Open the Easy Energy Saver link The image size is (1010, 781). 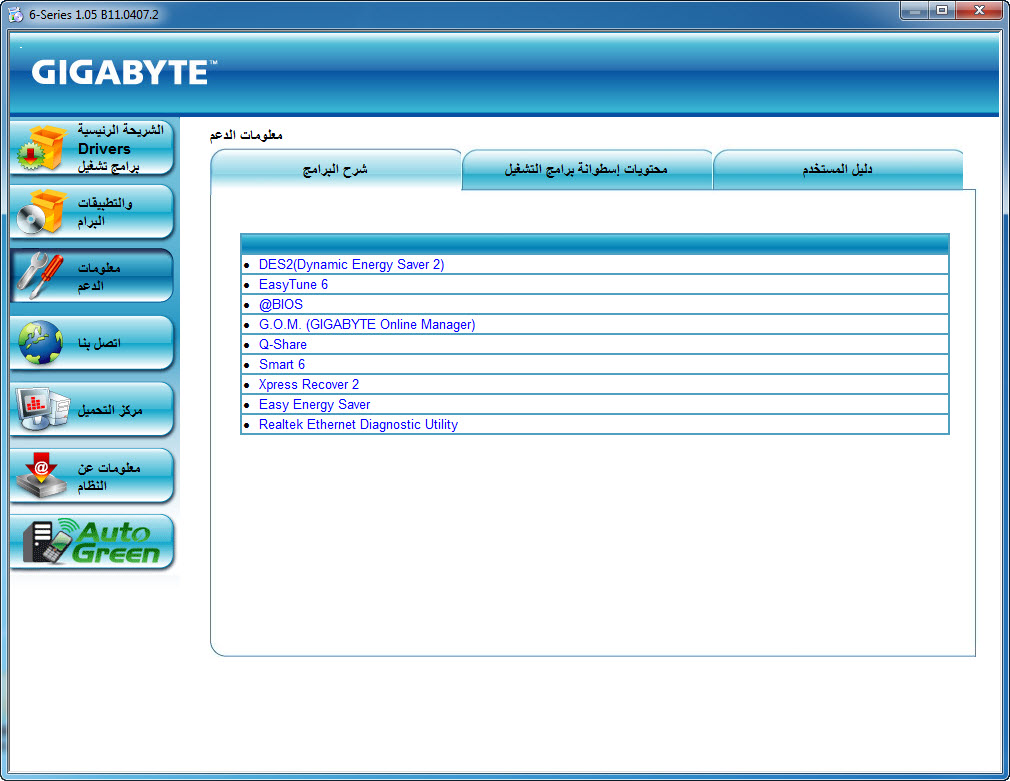coord(314,404)
